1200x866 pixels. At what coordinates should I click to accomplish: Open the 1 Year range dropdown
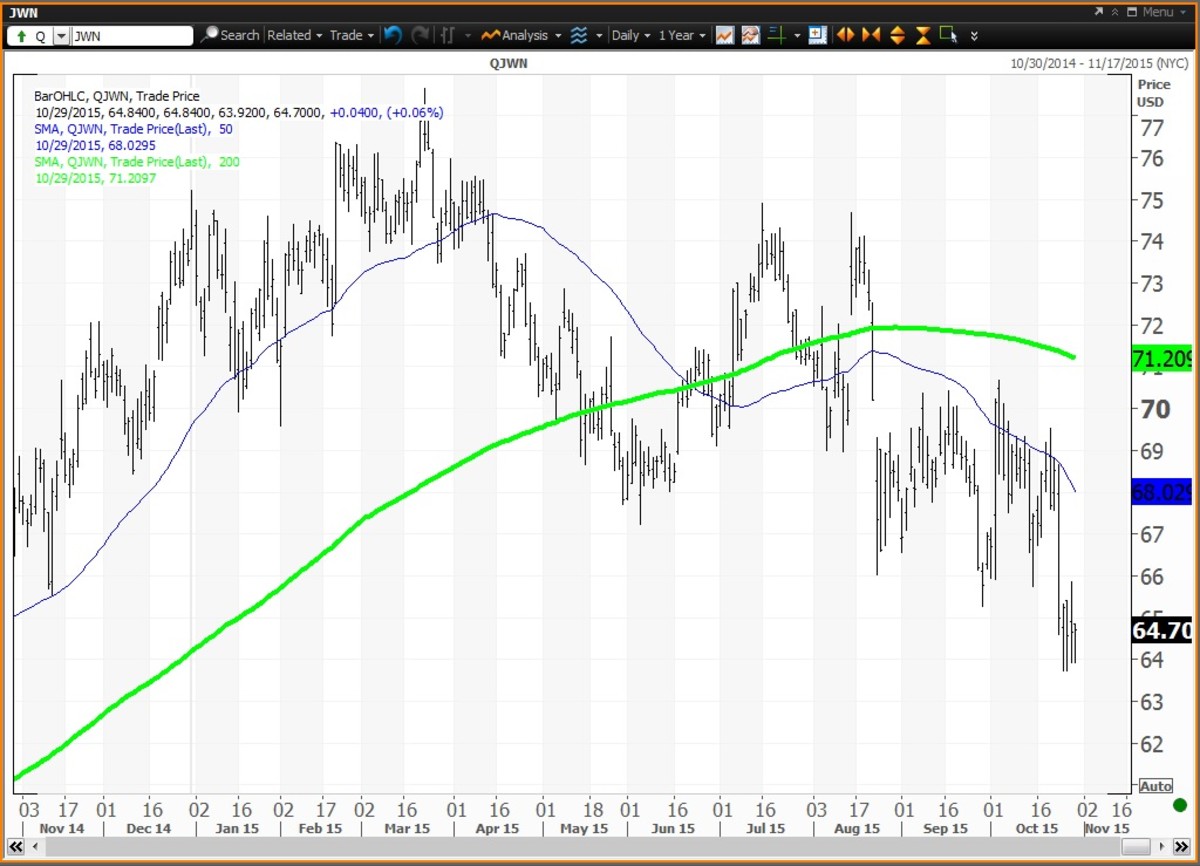pyautogui.click(x=681, y=35)
